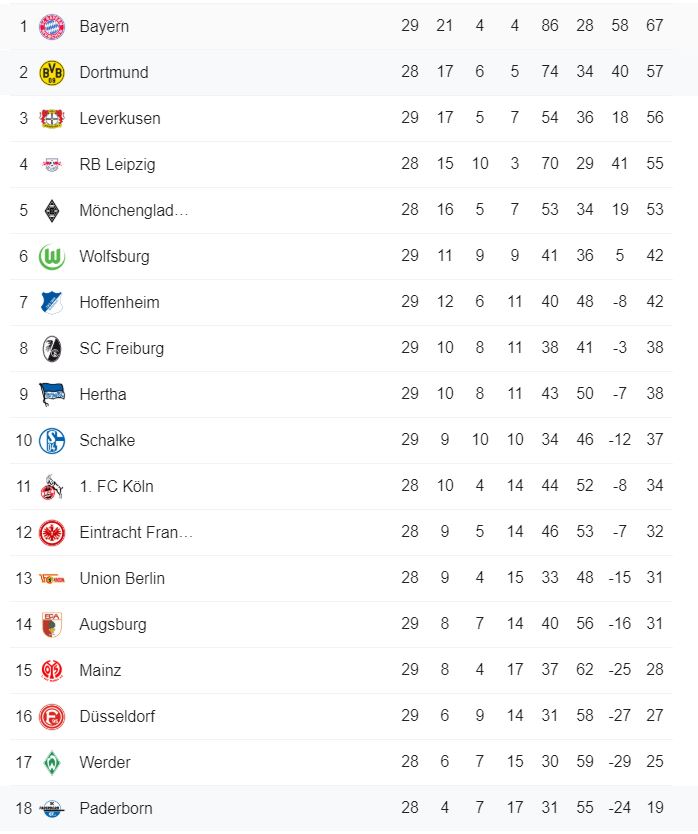The height and width of the screenshot is (834, 698).
Task: Click the Werder Bremen green diamond
Action: click(51, 762)
